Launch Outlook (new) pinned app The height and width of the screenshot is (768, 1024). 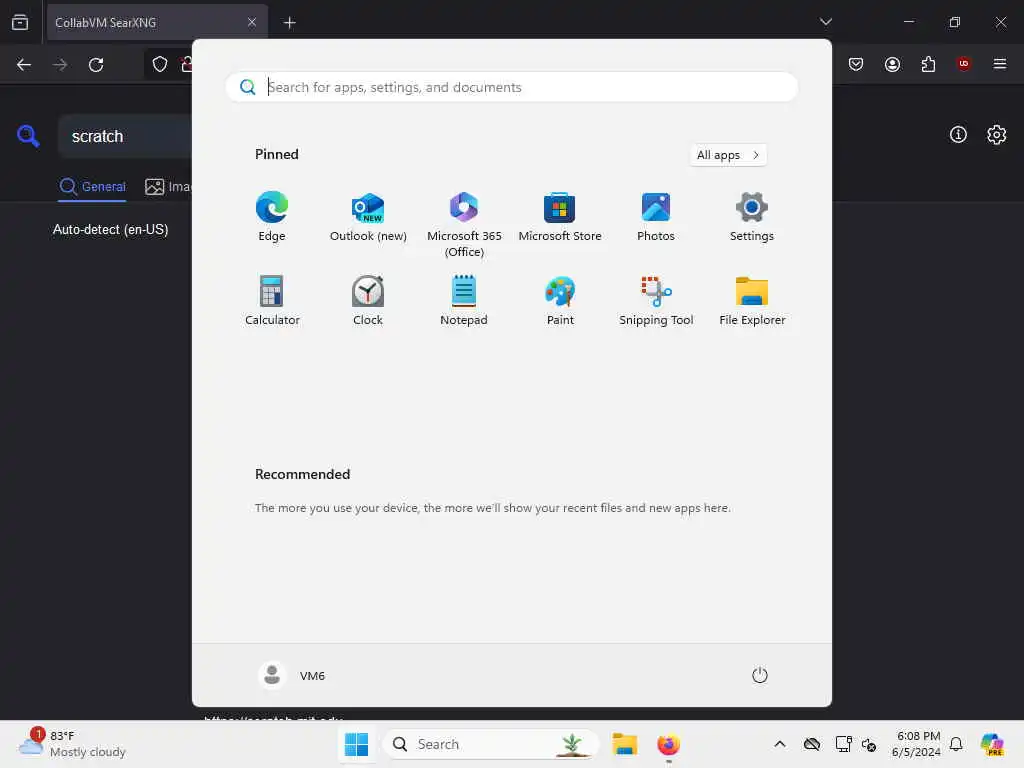(368, 217)
